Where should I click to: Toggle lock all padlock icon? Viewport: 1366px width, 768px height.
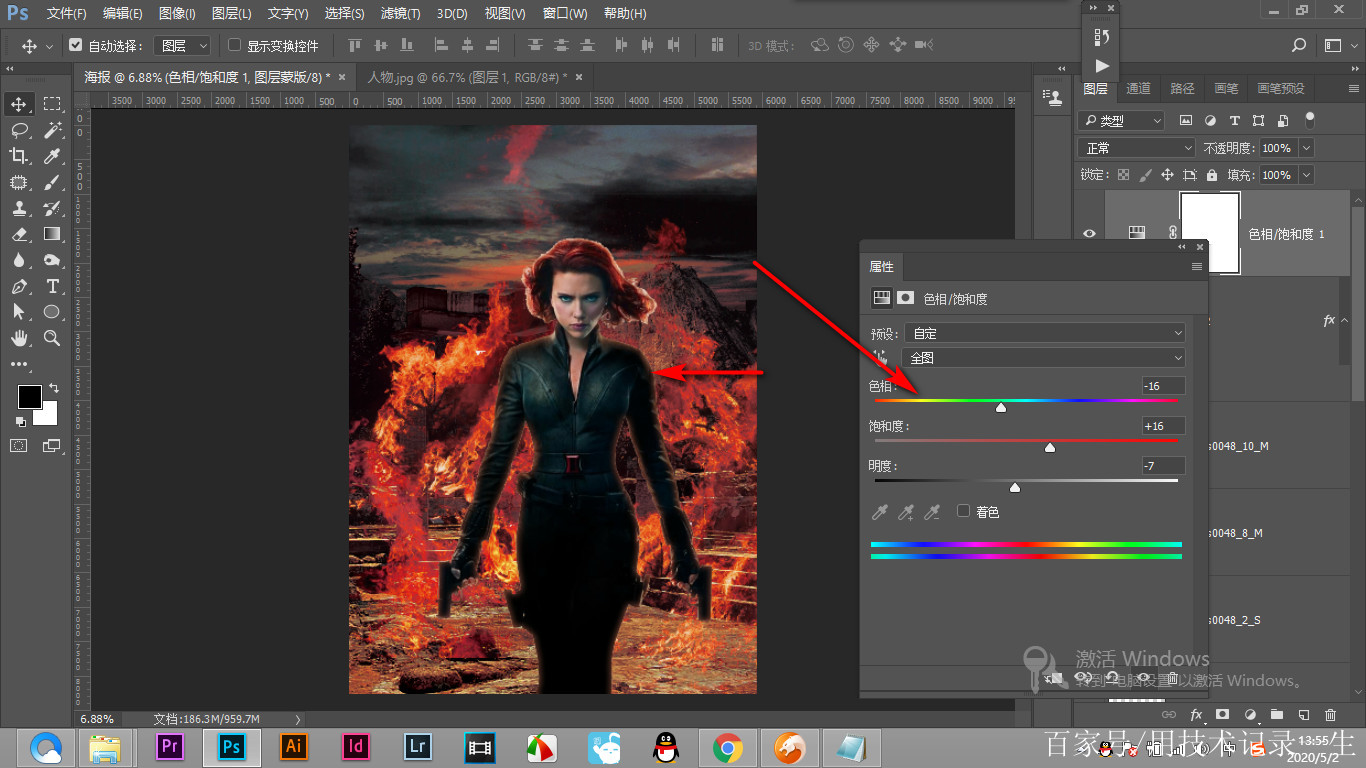(x=1211, y=174)
